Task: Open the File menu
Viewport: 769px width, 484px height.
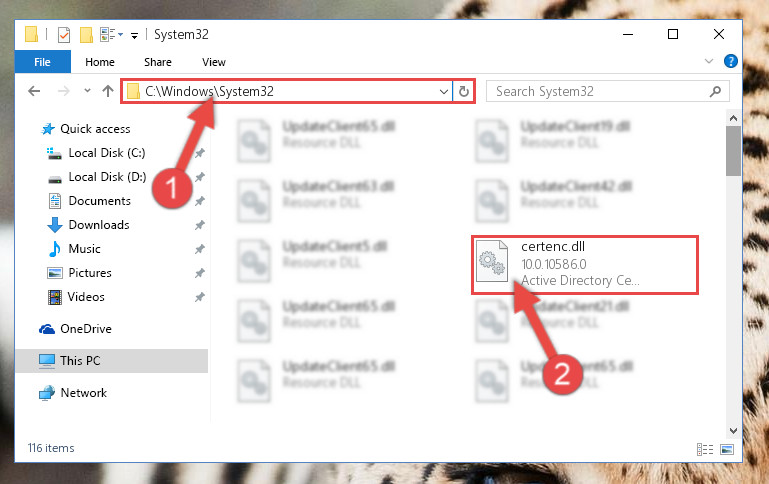Action: [x=43, y=62]
